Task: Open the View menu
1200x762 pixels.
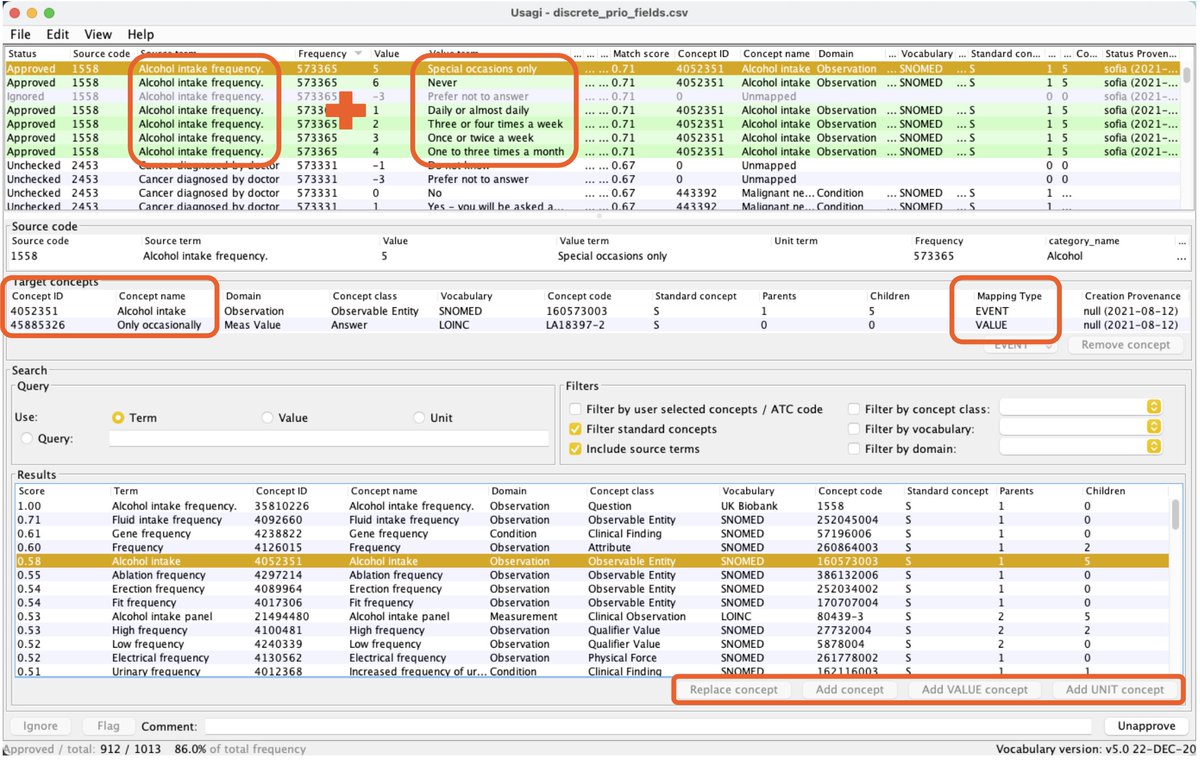Action: (96, 33)
